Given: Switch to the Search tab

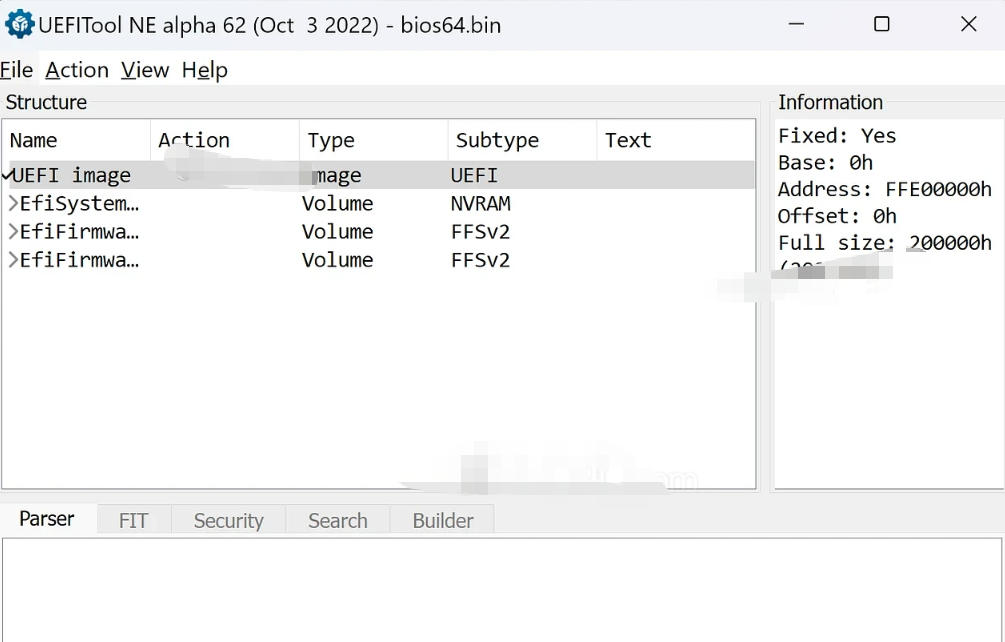Looking at the screenshot, I should pos(338,520).
